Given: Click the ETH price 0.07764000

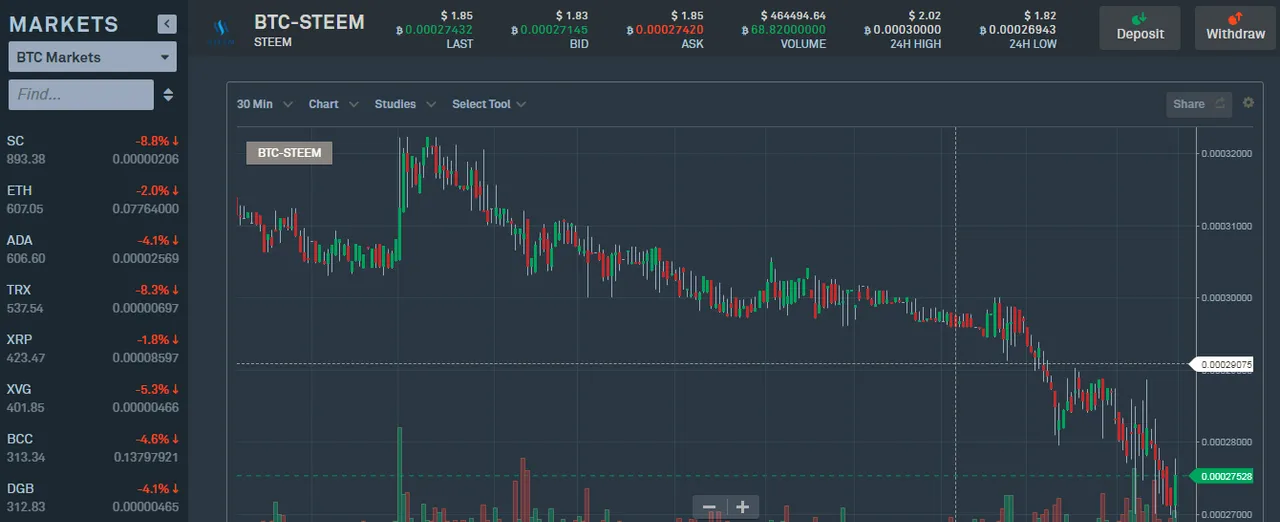Looking at the screenshot, I should pyautogui.click(x=146, y=209).
